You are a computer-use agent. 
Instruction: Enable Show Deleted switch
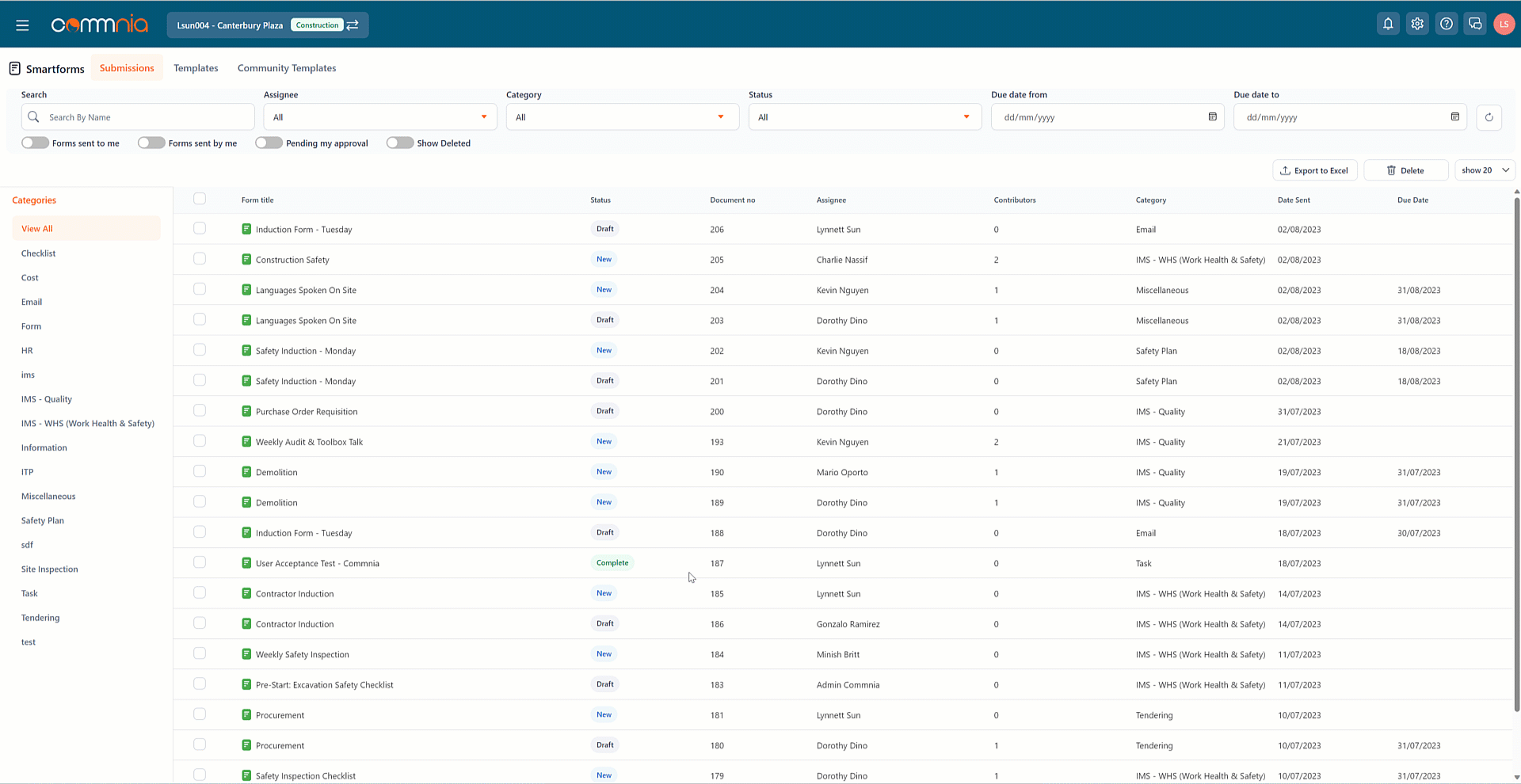tap(400, 143)
